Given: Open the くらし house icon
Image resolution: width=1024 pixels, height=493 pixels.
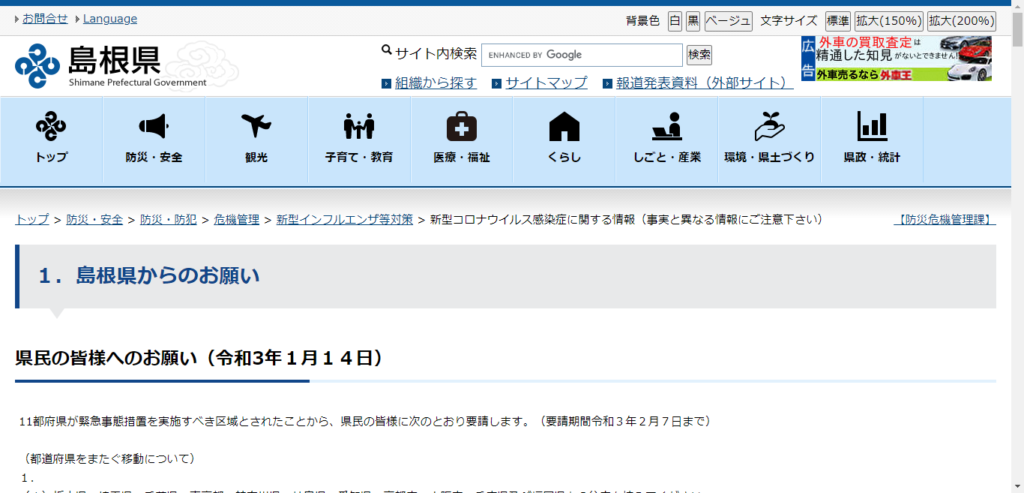Looking at the screenshot, I should click(564, 127).
